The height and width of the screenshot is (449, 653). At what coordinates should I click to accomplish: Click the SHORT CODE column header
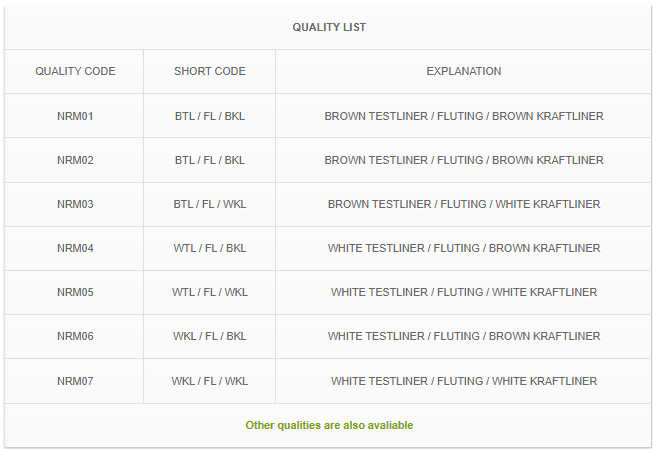click(x=209, y=71)
